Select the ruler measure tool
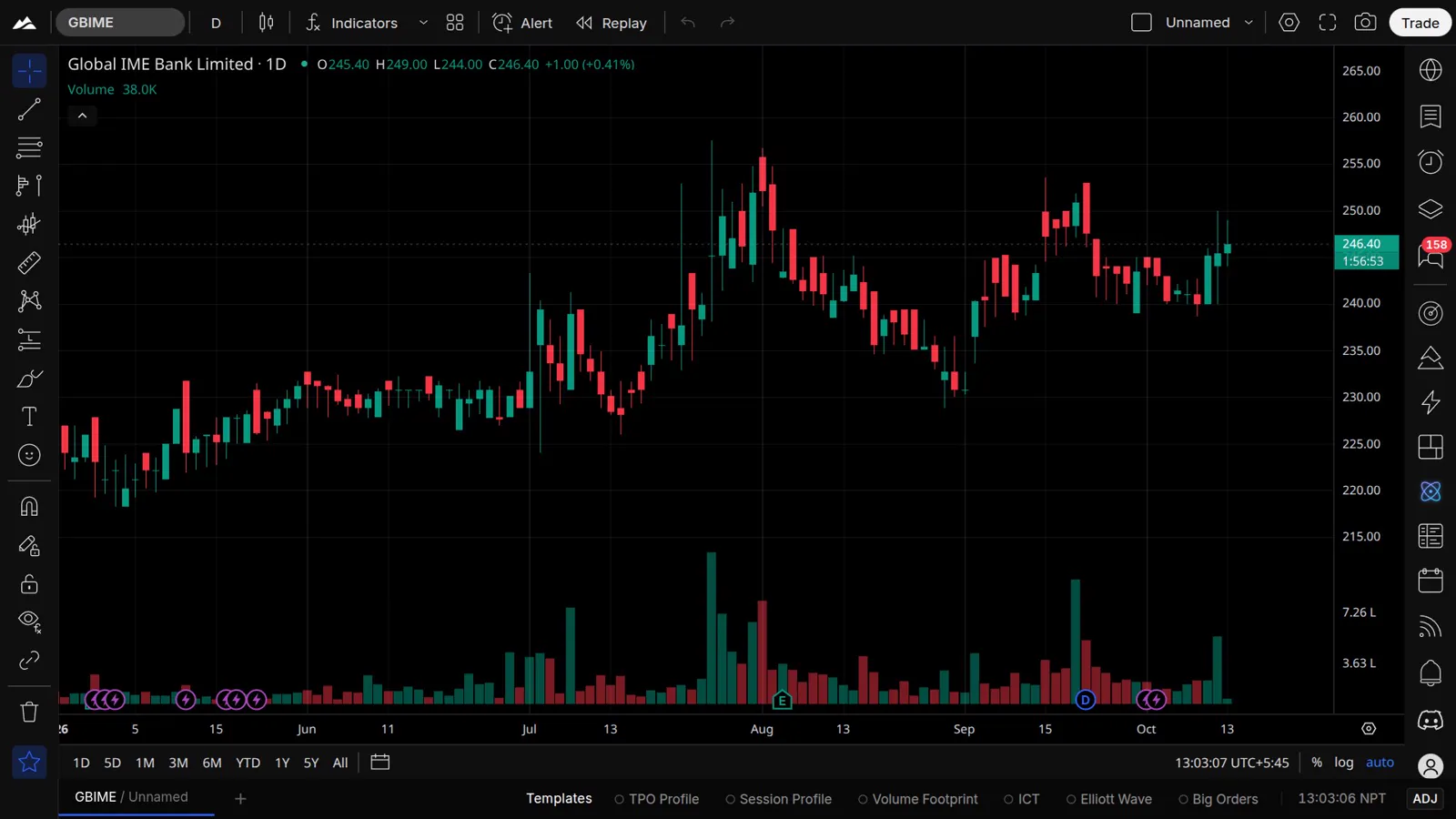Viewport: 1456px width, 819px height. click(29, 263)
